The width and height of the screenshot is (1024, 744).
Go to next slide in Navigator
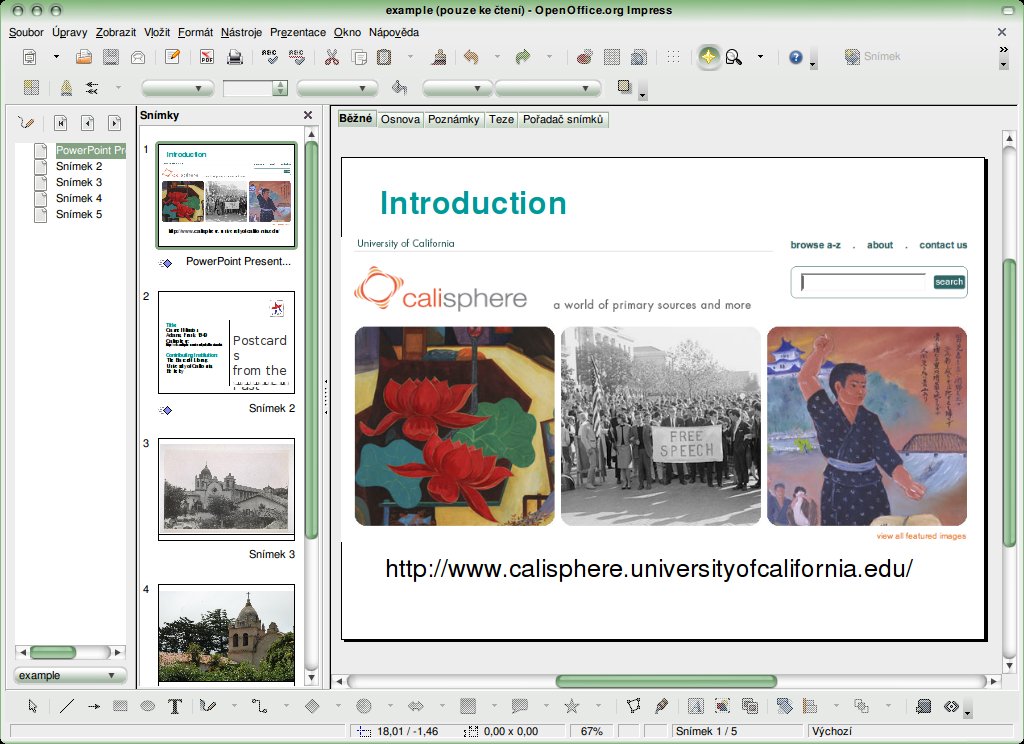coord(114,122)
